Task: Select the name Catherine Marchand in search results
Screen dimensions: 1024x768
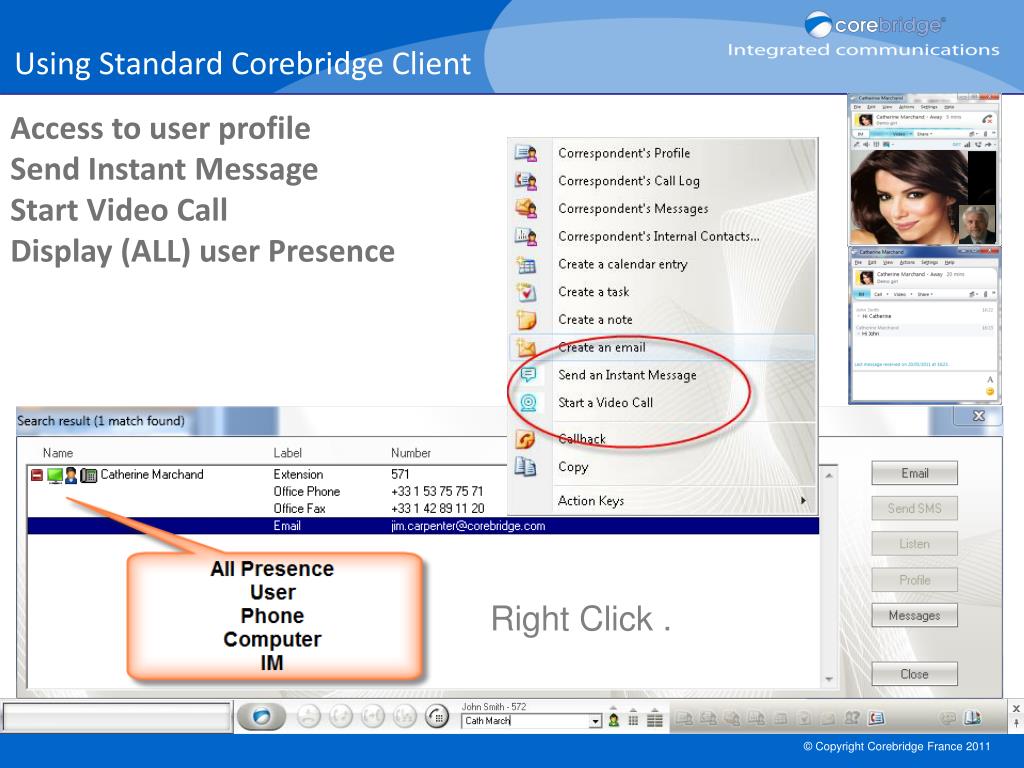Action: click(x=152, y=475)
